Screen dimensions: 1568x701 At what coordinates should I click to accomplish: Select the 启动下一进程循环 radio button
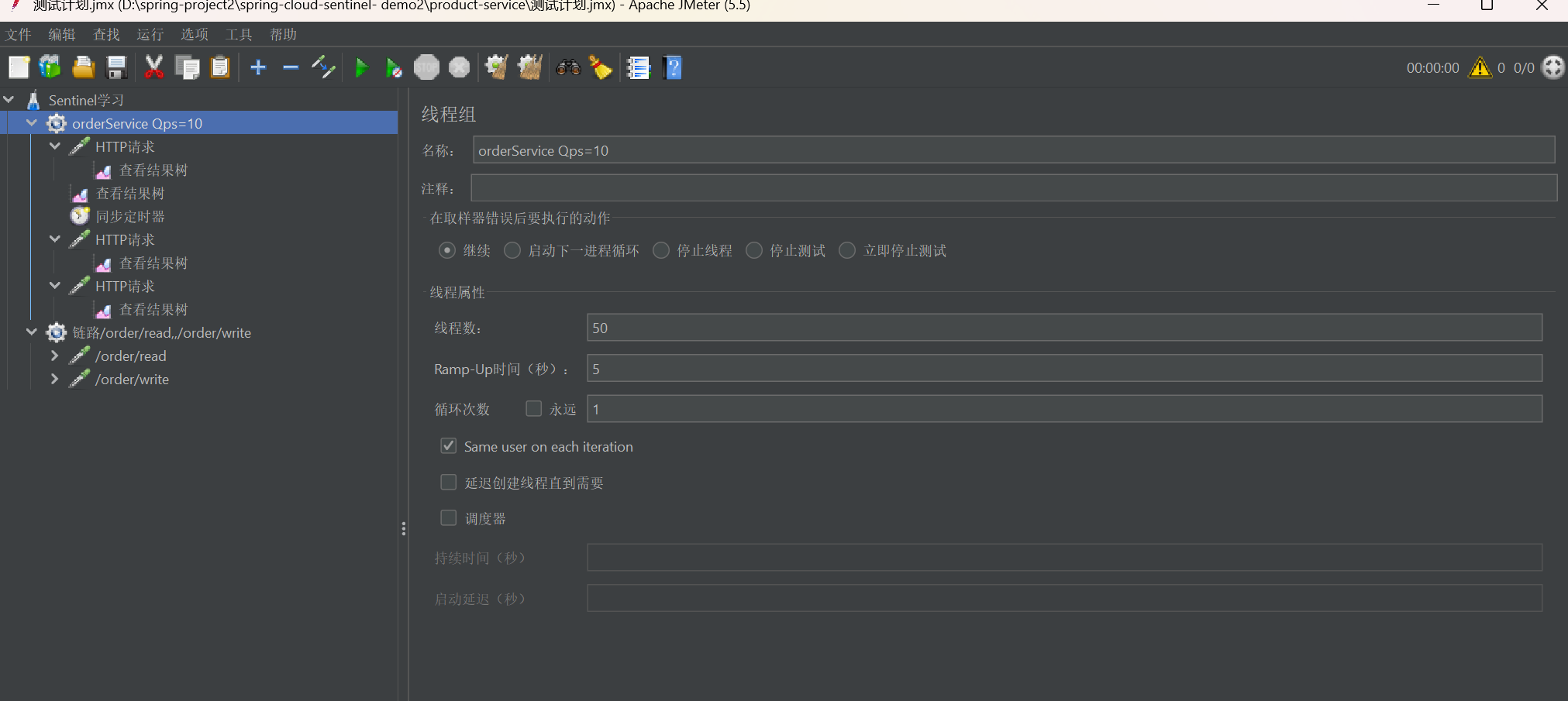(512, 250)
